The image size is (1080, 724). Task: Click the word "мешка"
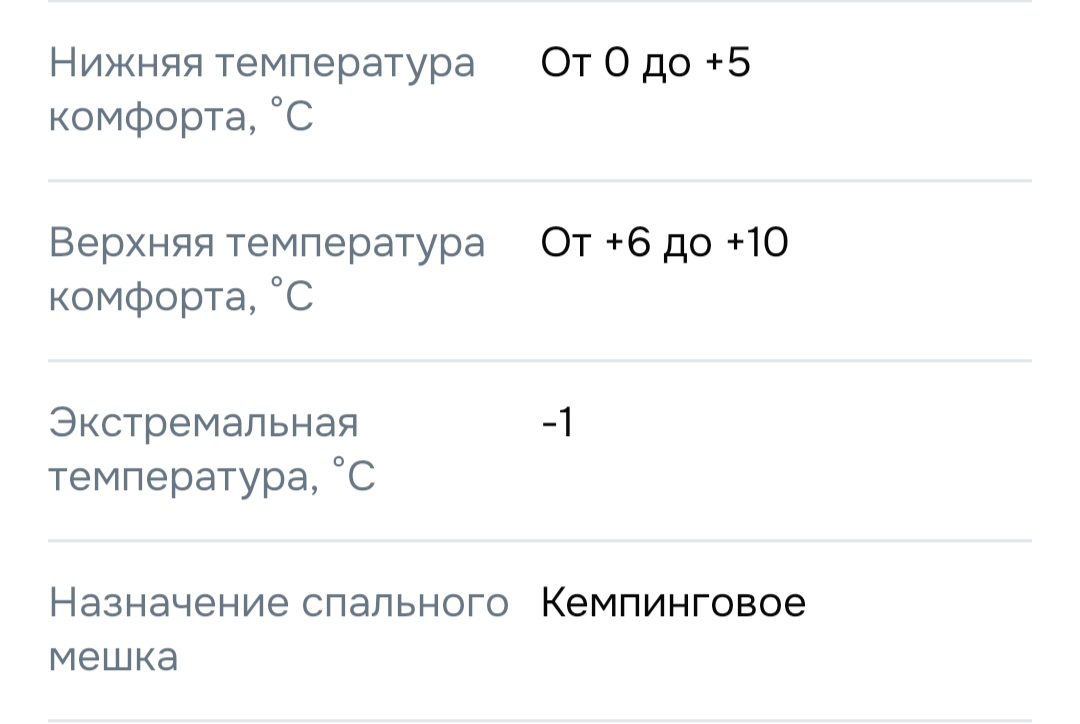coord(113,657)
